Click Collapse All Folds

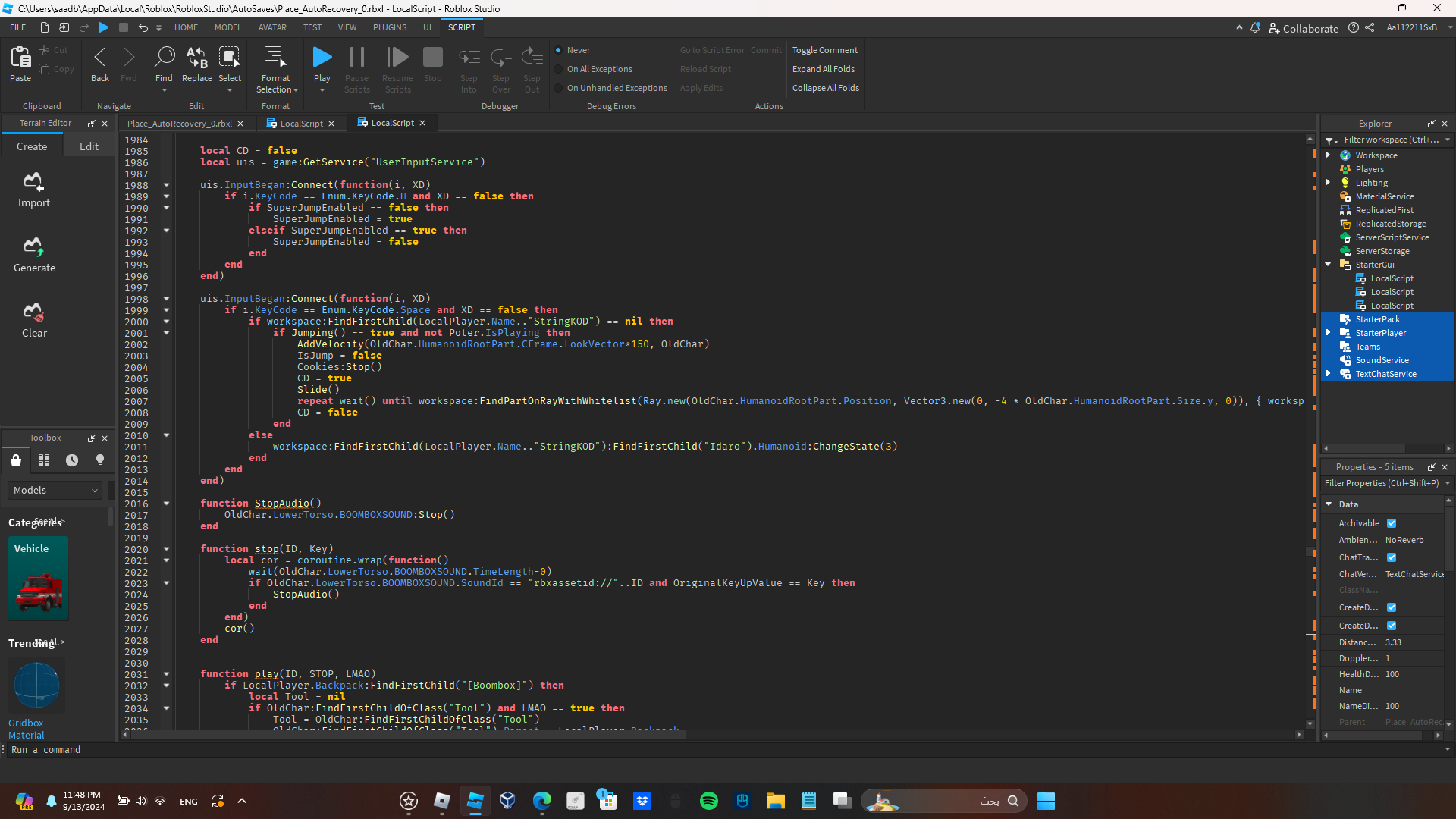826,88
